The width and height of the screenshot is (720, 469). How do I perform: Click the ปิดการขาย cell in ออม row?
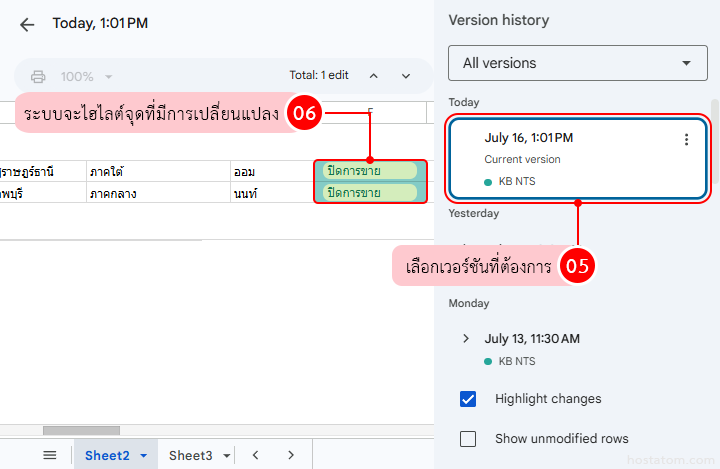[370, 171]
